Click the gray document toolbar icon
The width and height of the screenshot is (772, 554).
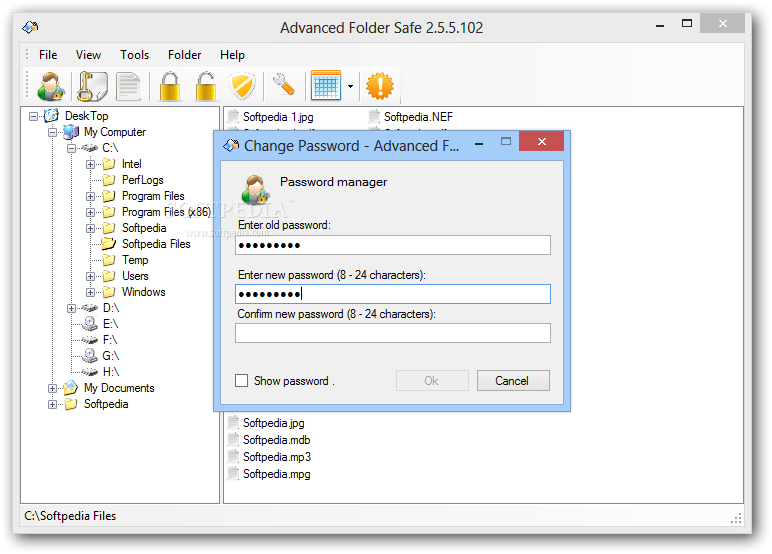pos(128,87)
